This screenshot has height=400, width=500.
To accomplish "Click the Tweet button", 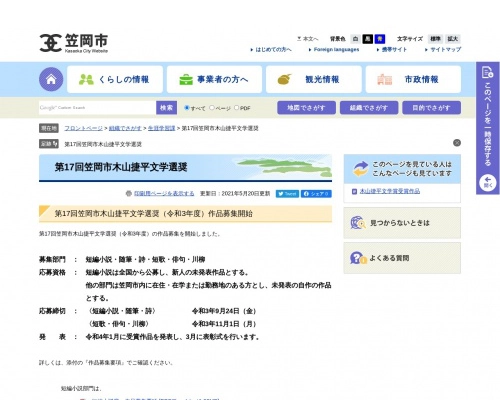I will click(287, 194).
